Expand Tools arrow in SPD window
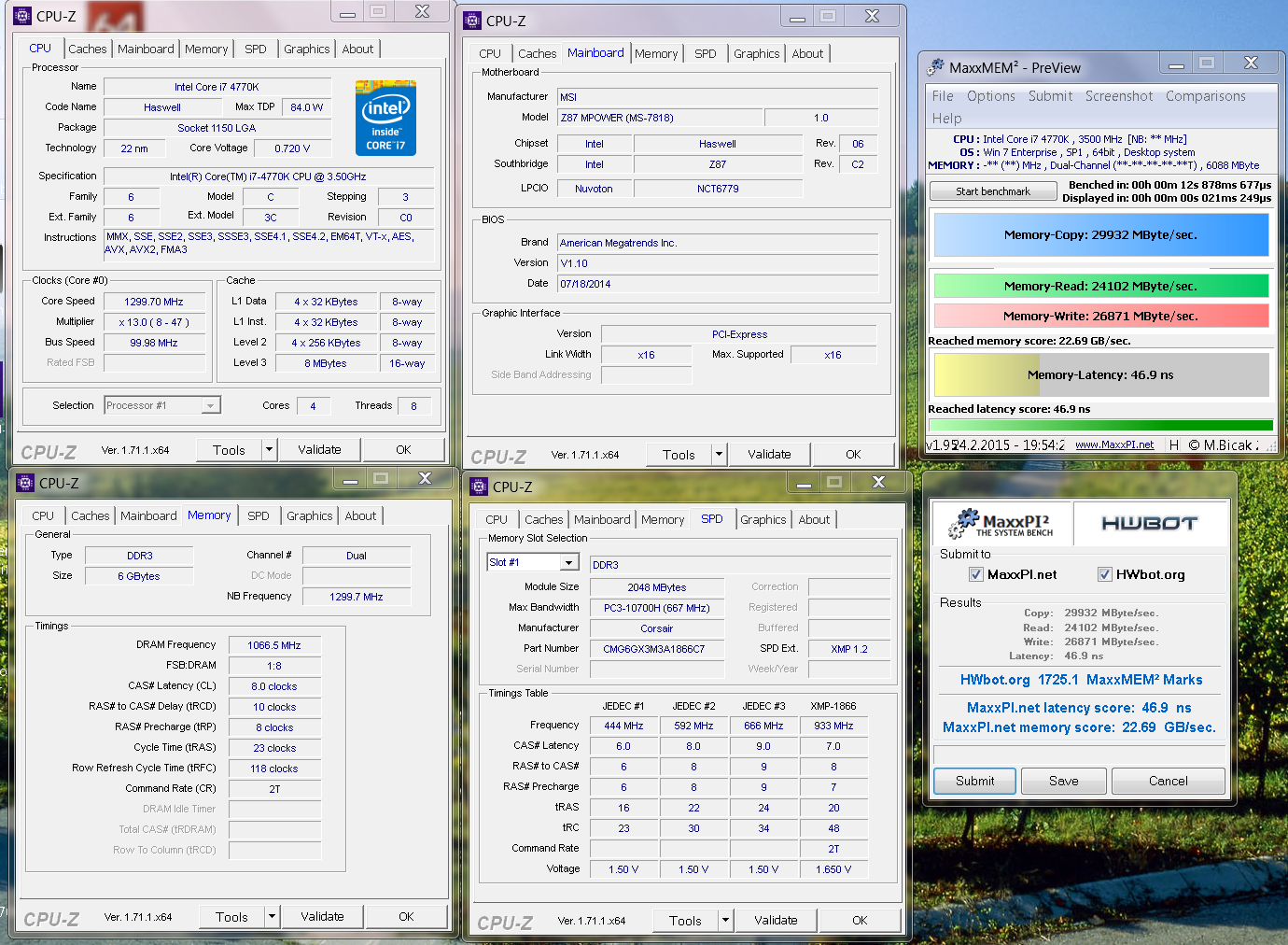This screenshot has width=1288, height=945. point(725,920)
